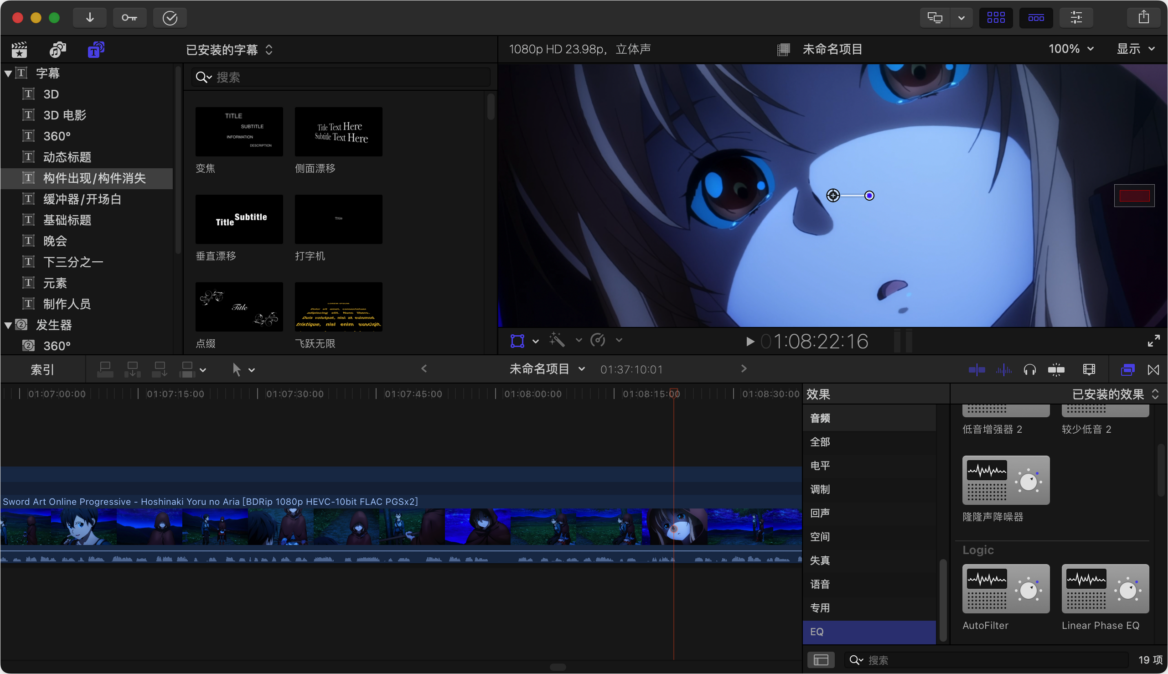Open the workspace display arrangement icon
The width and height of the screenshot is (1168, 674).
(x=935, y=17)
